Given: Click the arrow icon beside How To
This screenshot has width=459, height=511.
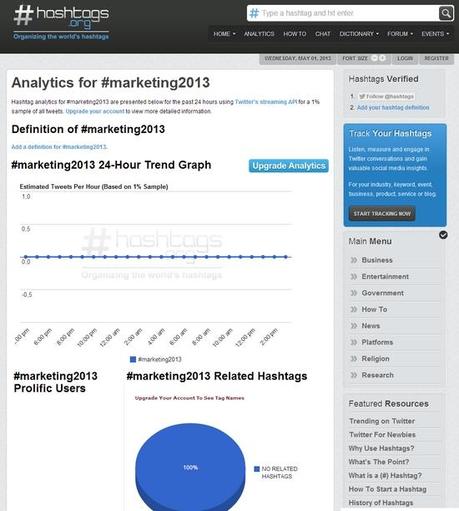Looking at the screenshot, I should coord(354,309).
